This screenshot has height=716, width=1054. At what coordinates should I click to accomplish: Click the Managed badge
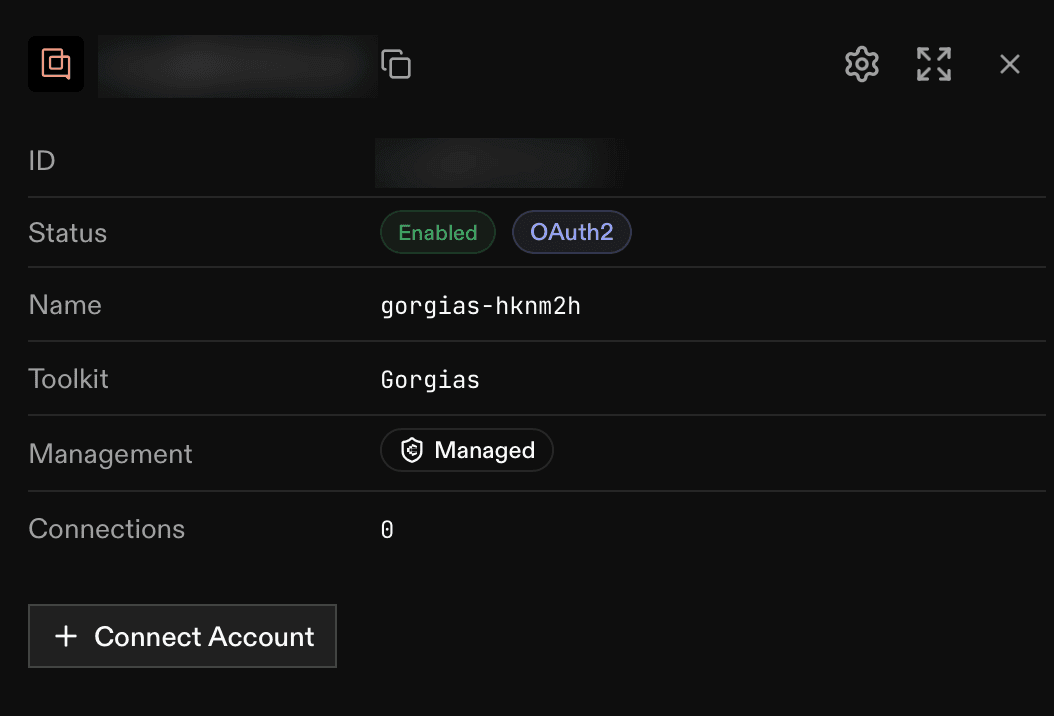coord(467,450)
